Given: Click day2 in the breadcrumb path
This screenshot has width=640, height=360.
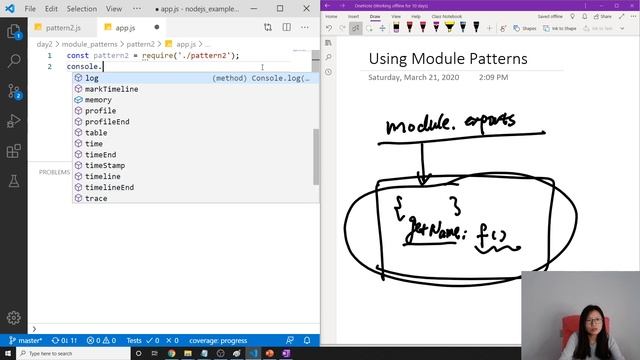Looking at the screenshot, I should tap(44, 44).
